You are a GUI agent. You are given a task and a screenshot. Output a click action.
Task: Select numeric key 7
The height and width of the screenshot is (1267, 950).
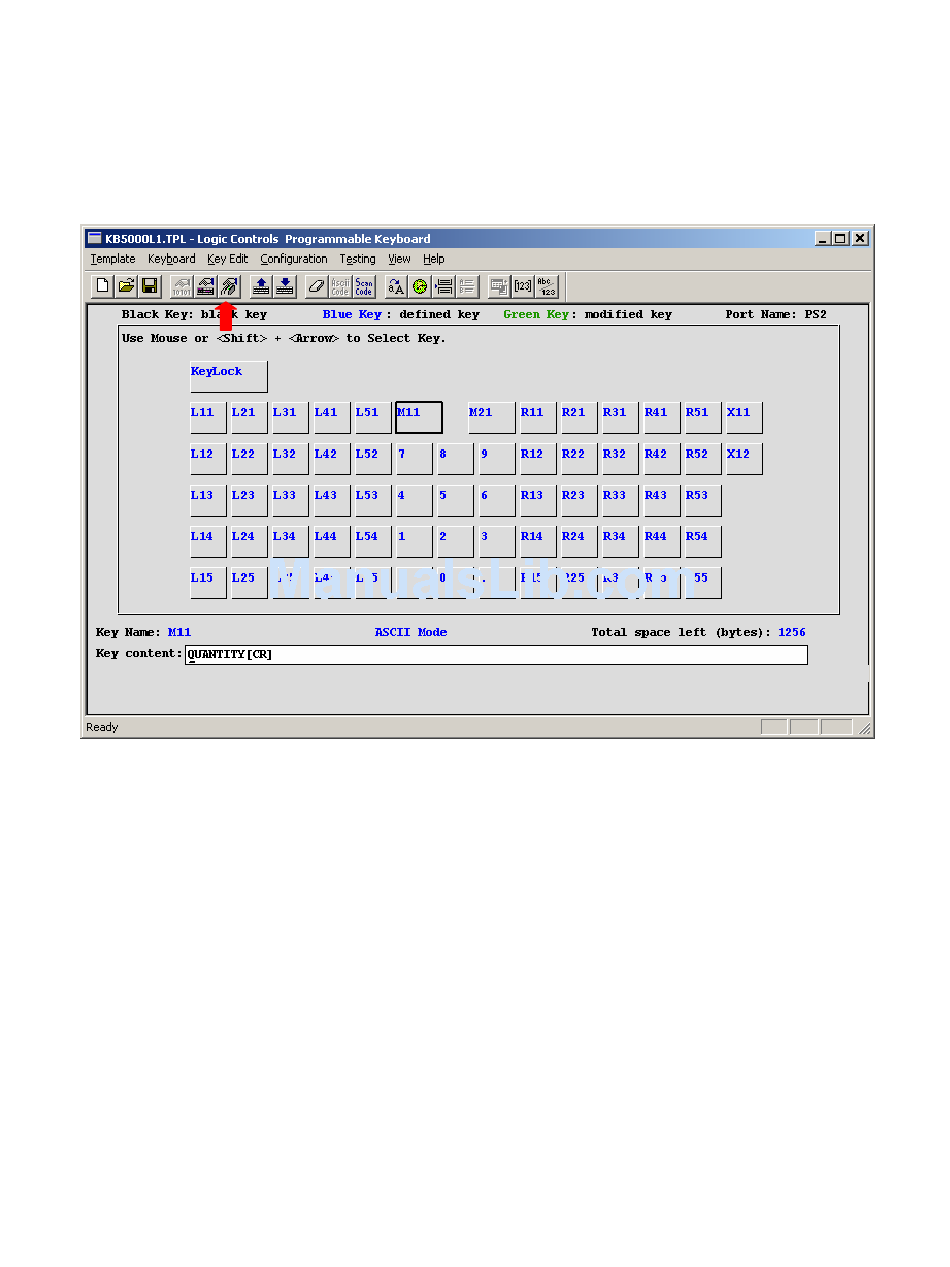point(414,459)
